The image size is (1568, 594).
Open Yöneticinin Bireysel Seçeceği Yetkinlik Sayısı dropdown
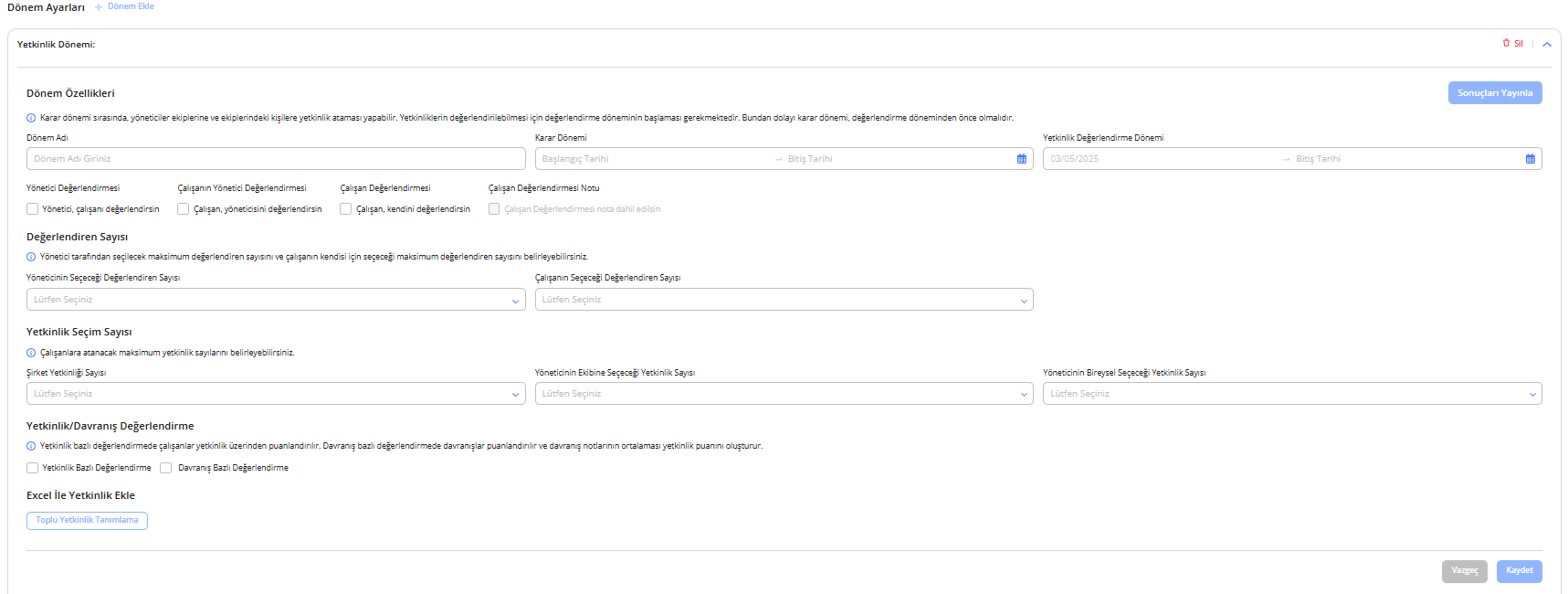coord(1291,394)
